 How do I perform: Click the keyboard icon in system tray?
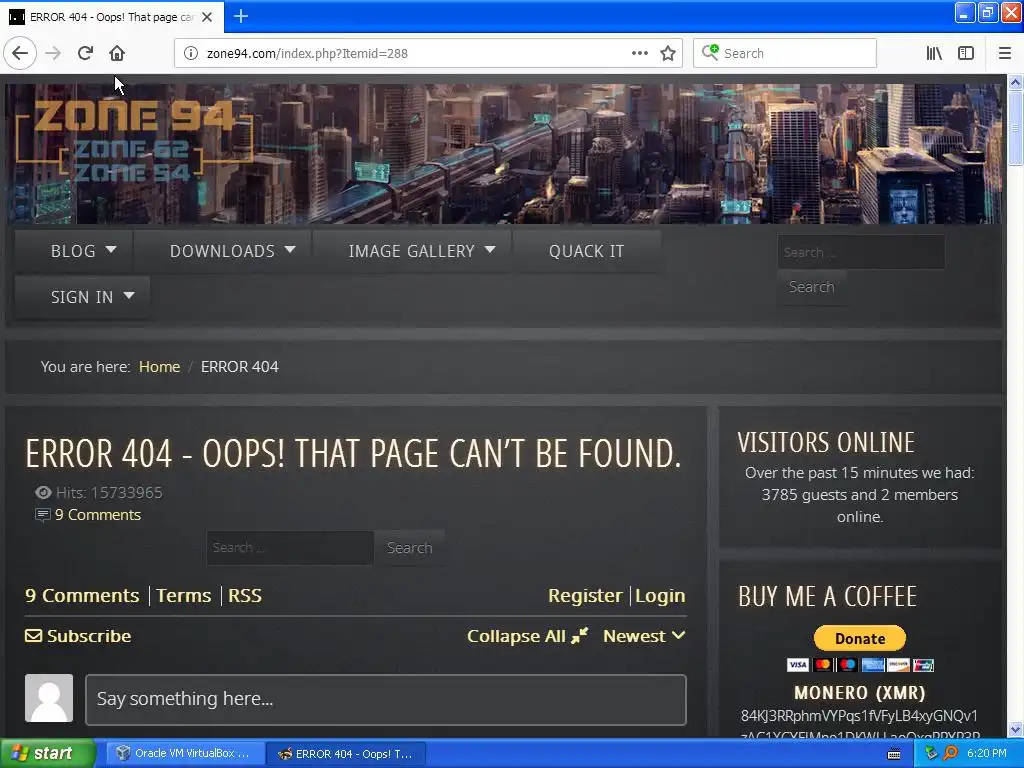tap(894, 754)
